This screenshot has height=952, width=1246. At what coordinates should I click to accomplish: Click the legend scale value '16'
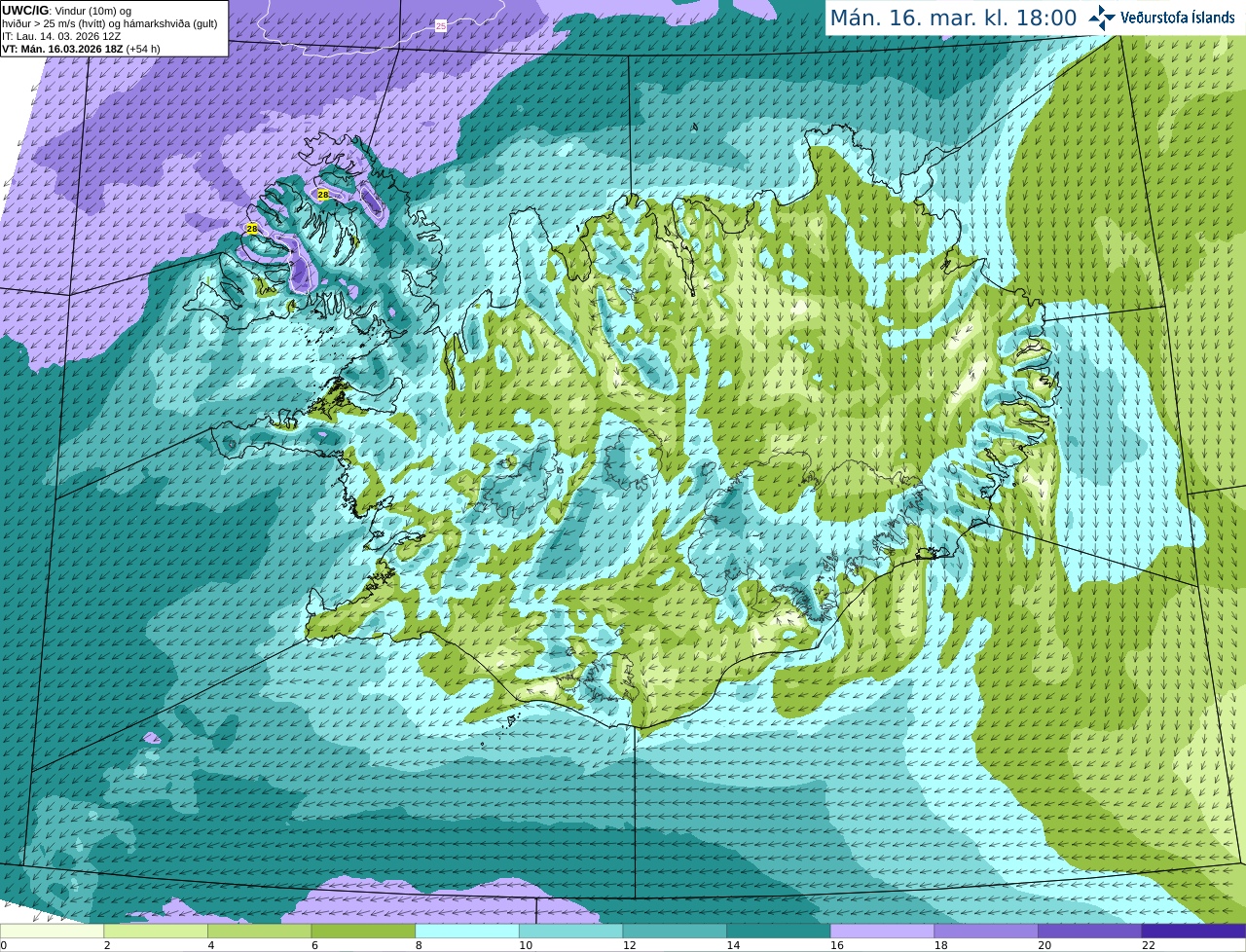click(836, 945)
